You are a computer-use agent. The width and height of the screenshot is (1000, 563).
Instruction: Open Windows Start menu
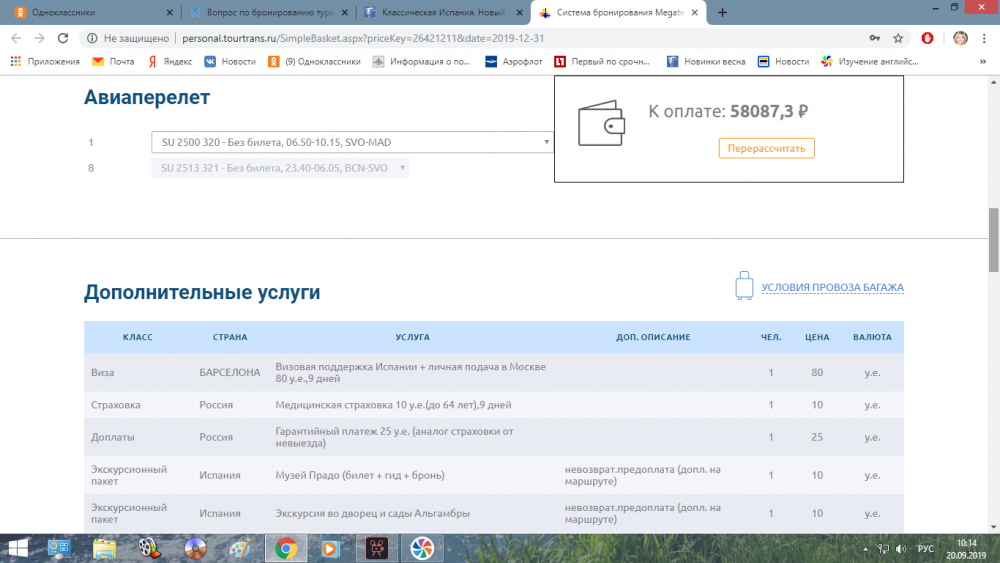pyautogui.click(x=18, y=548)
